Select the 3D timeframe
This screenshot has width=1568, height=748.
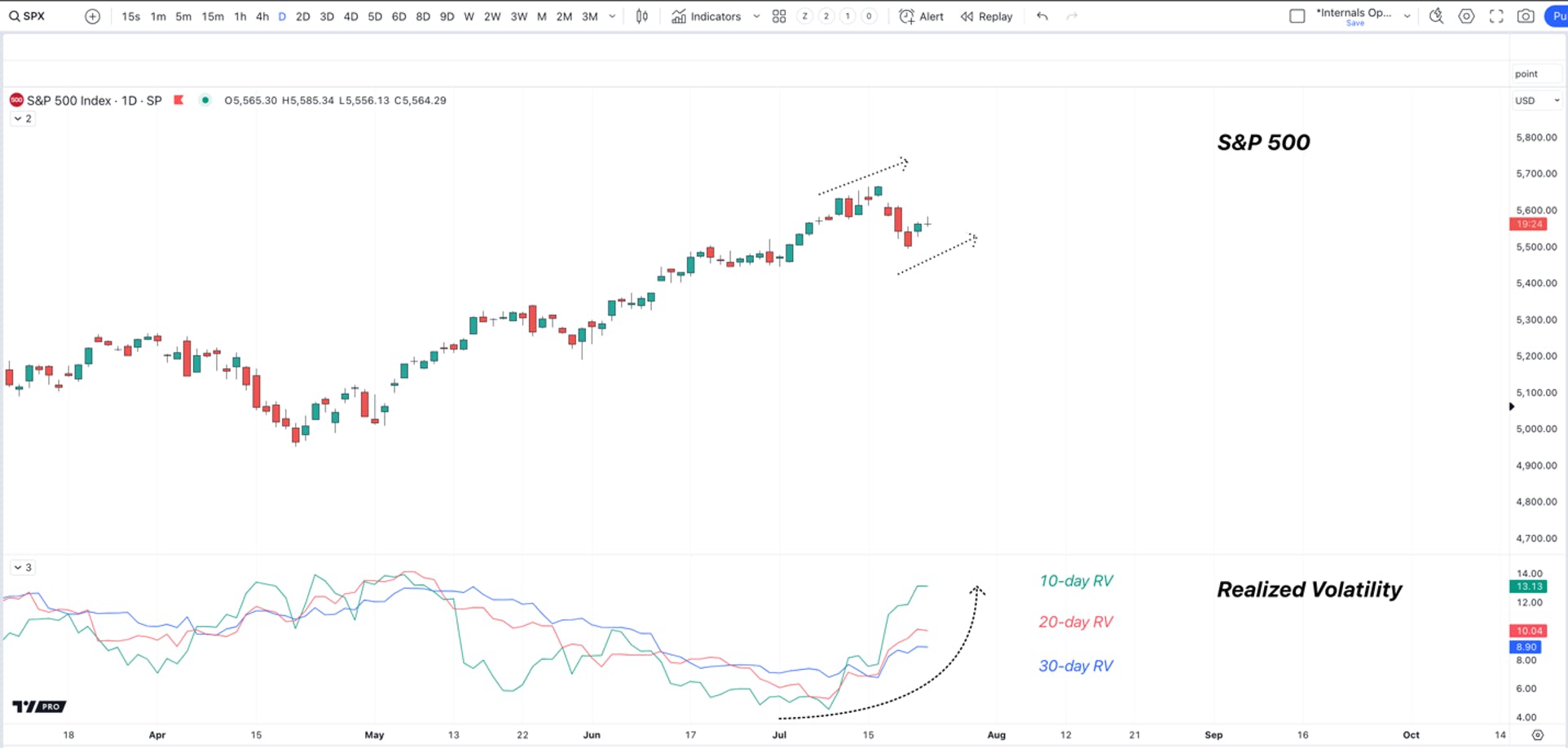(x=327, y=16)
